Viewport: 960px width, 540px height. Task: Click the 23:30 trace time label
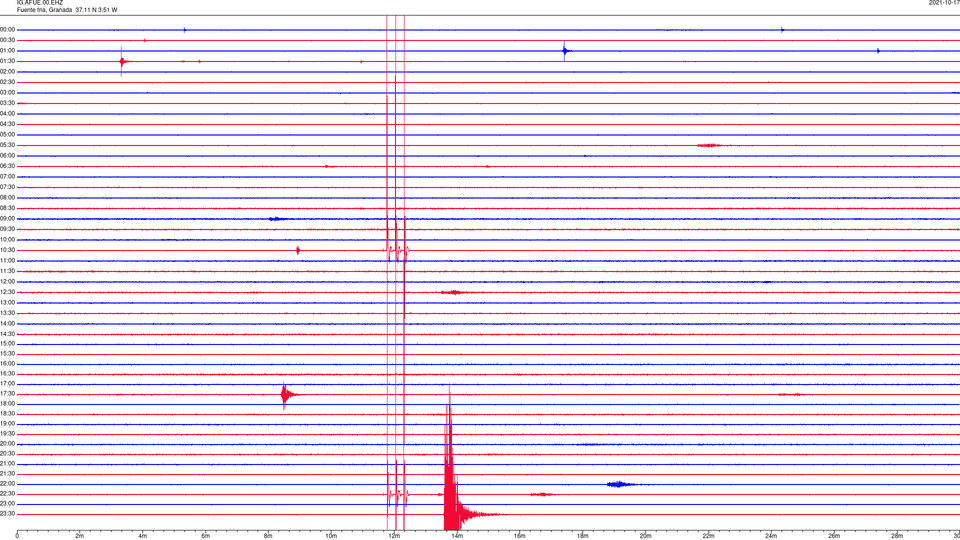coord(7,514)
